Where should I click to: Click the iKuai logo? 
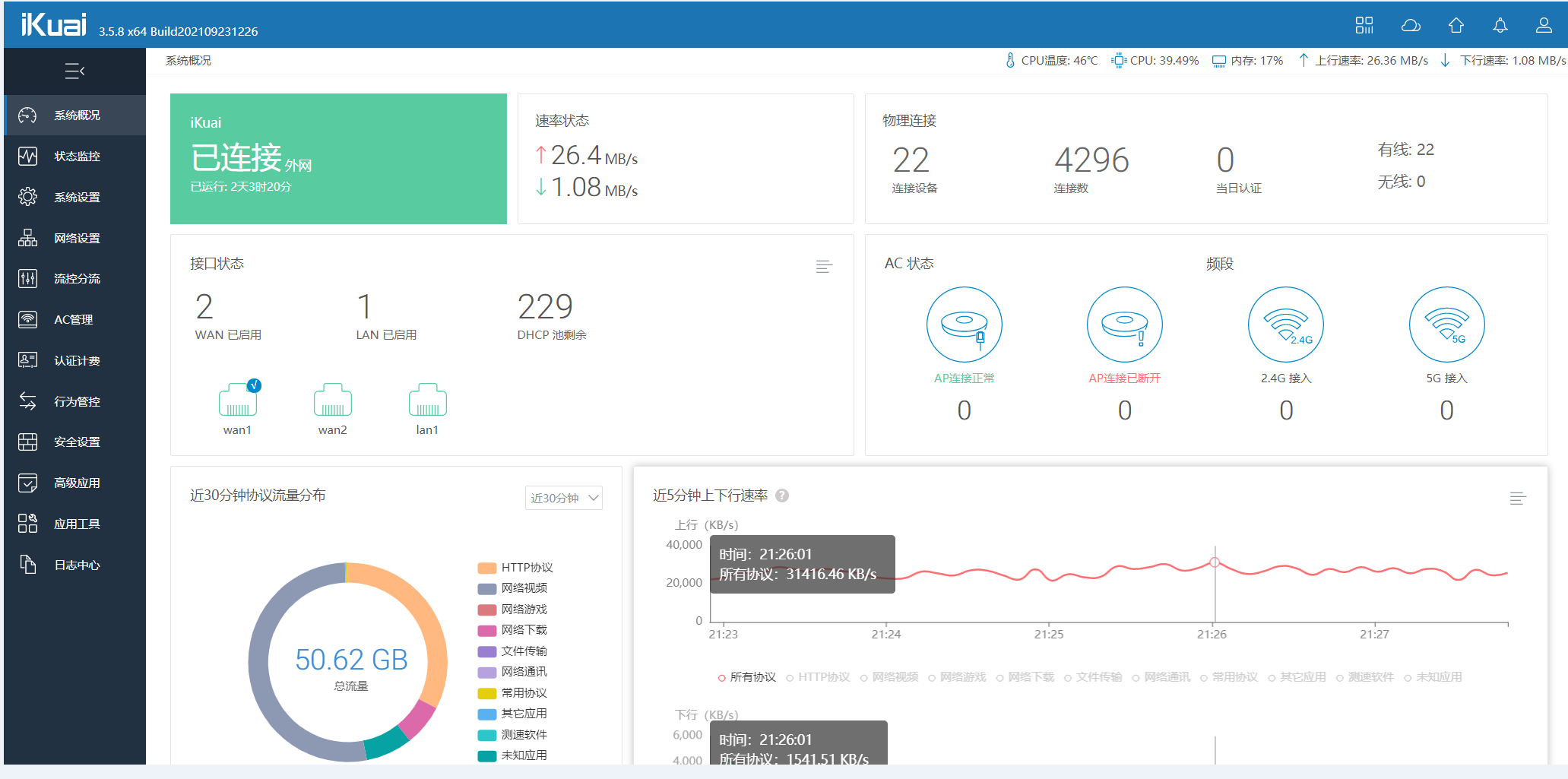pyautogui.click(x=53, y=25)
